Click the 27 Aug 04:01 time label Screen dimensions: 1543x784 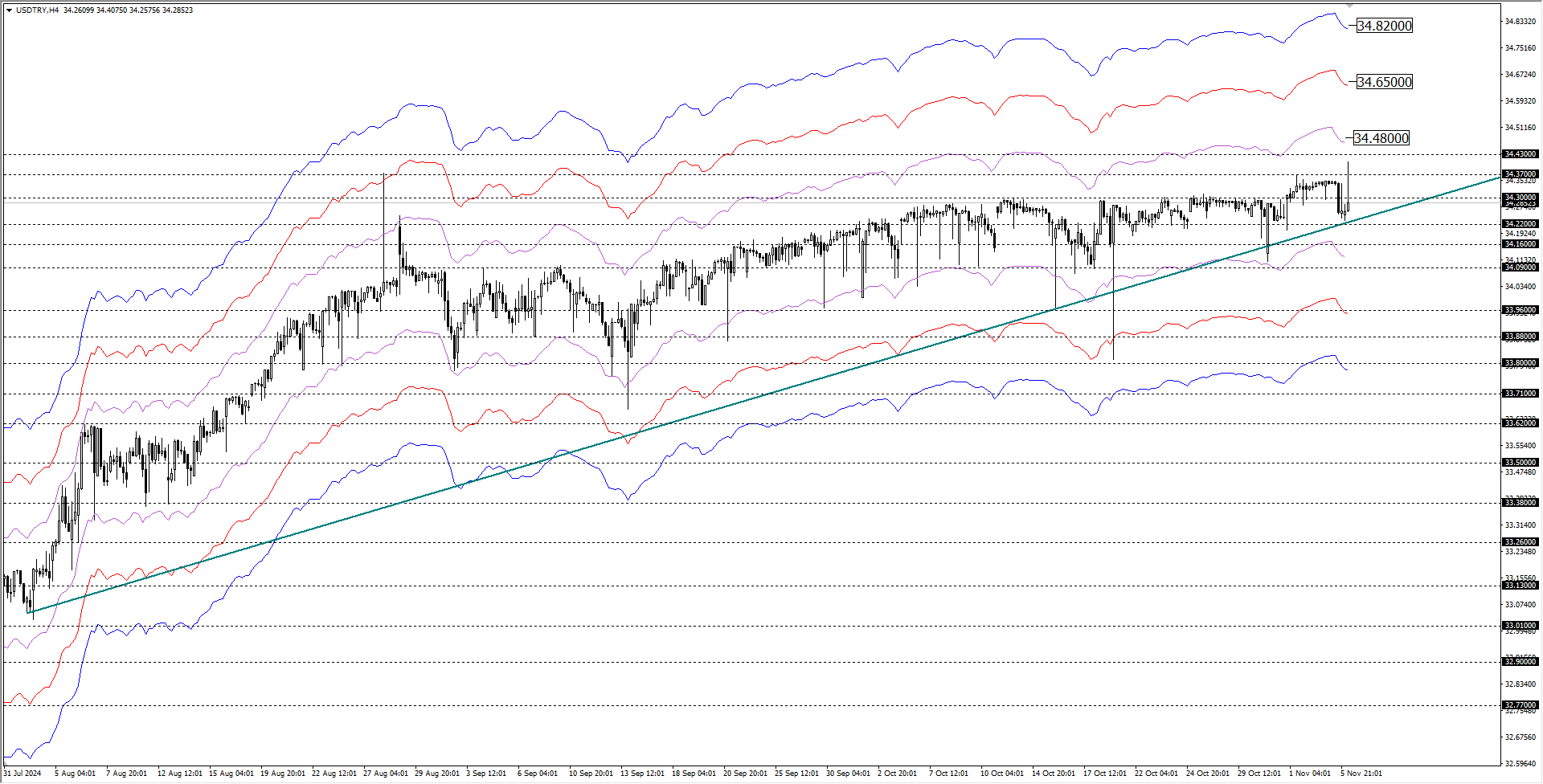(386, 774)
